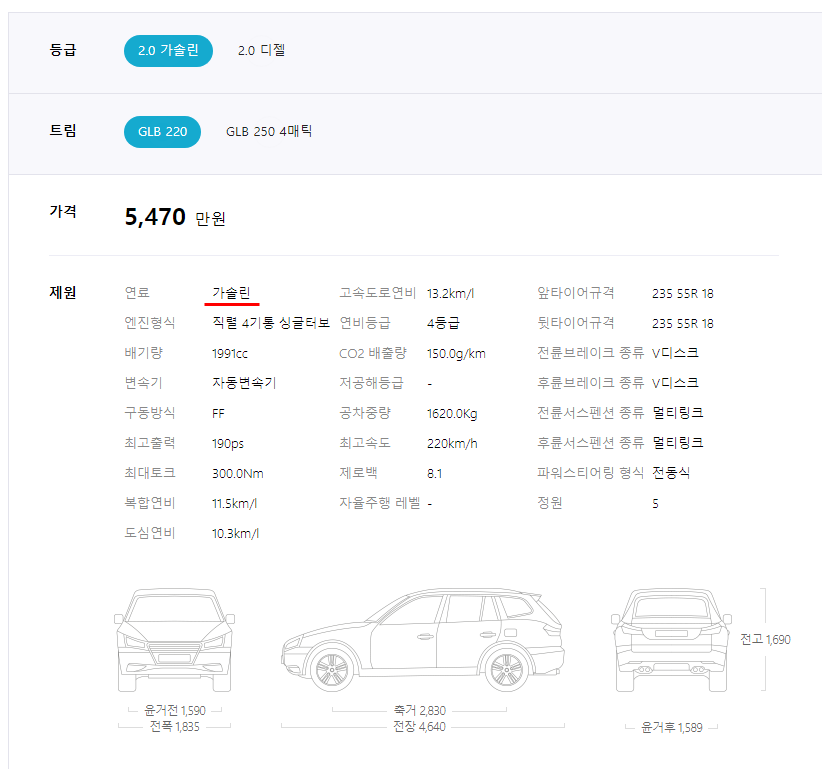
Task: Click max power value 190ps
Action: pos(228,443)
